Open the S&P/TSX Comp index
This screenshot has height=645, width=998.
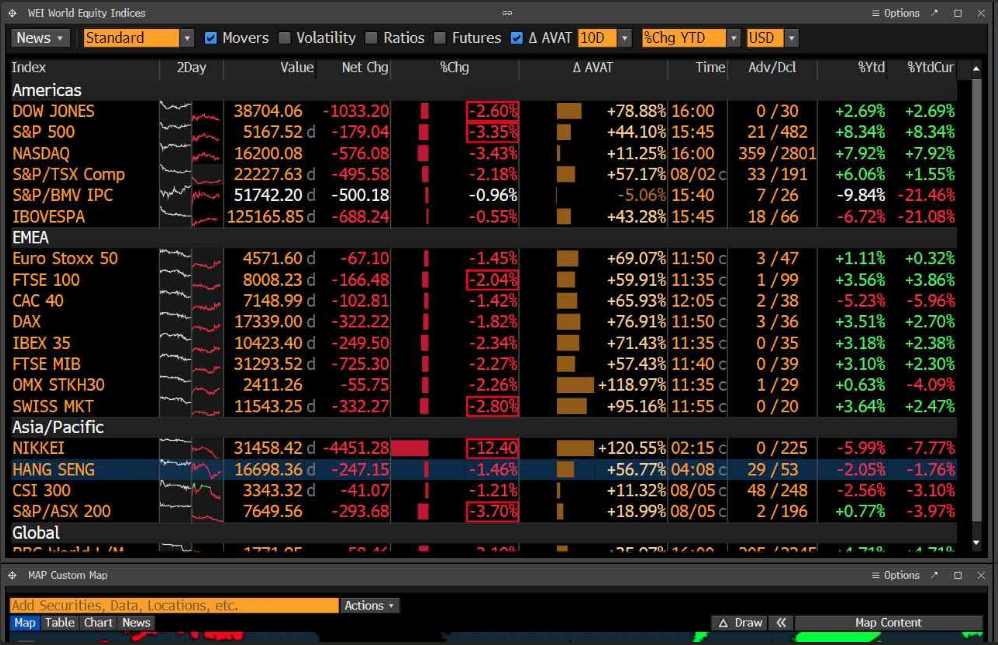point(69,174)
